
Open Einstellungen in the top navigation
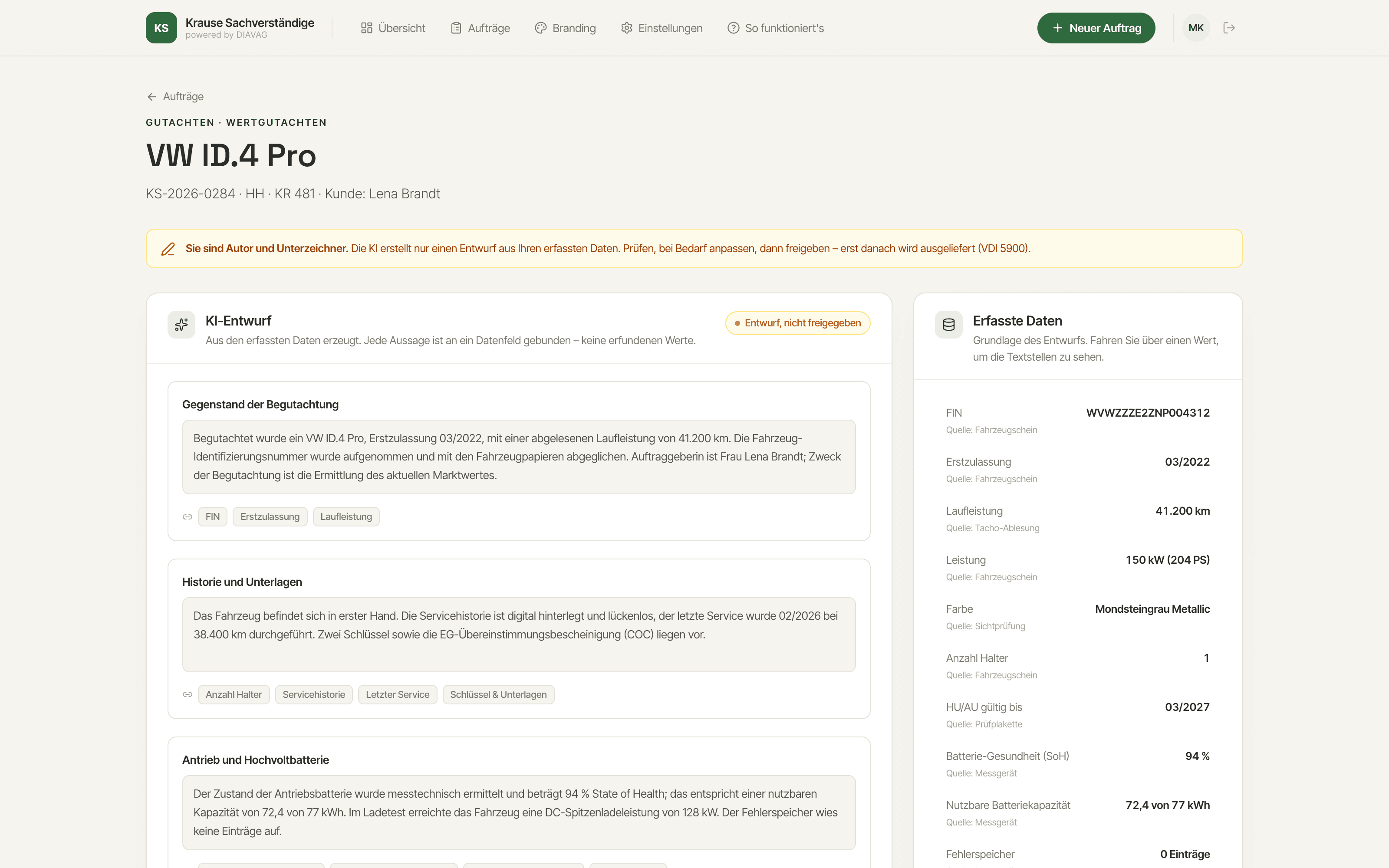[x=662, y=28]
